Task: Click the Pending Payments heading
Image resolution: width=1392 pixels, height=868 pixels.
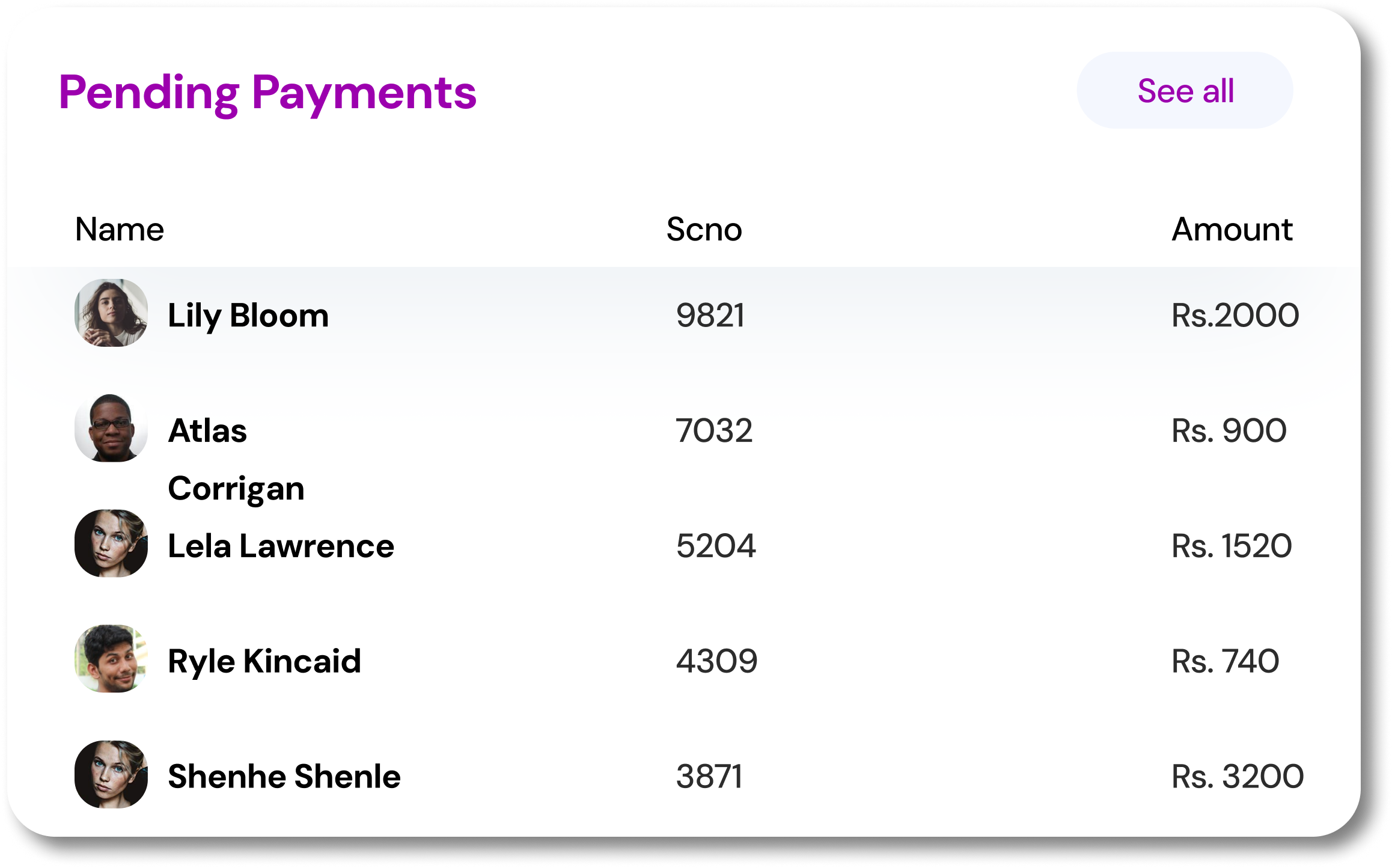Action: 268,93
